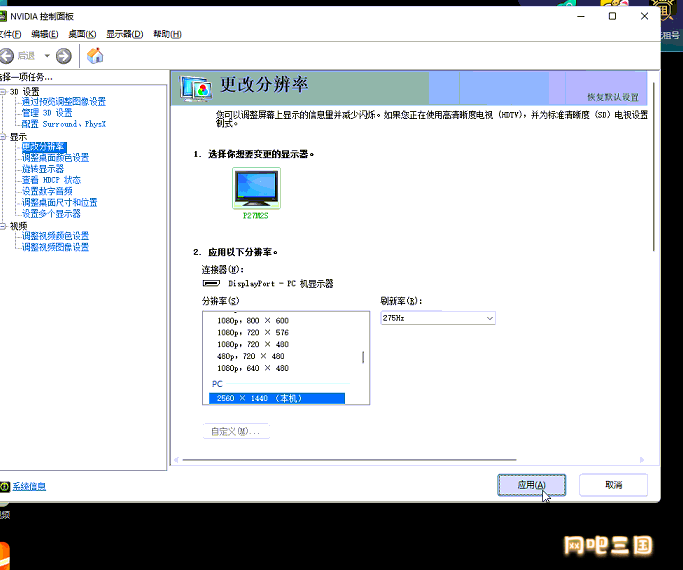Open 调整视频图像设置 tree item

[x=55, y=247]
